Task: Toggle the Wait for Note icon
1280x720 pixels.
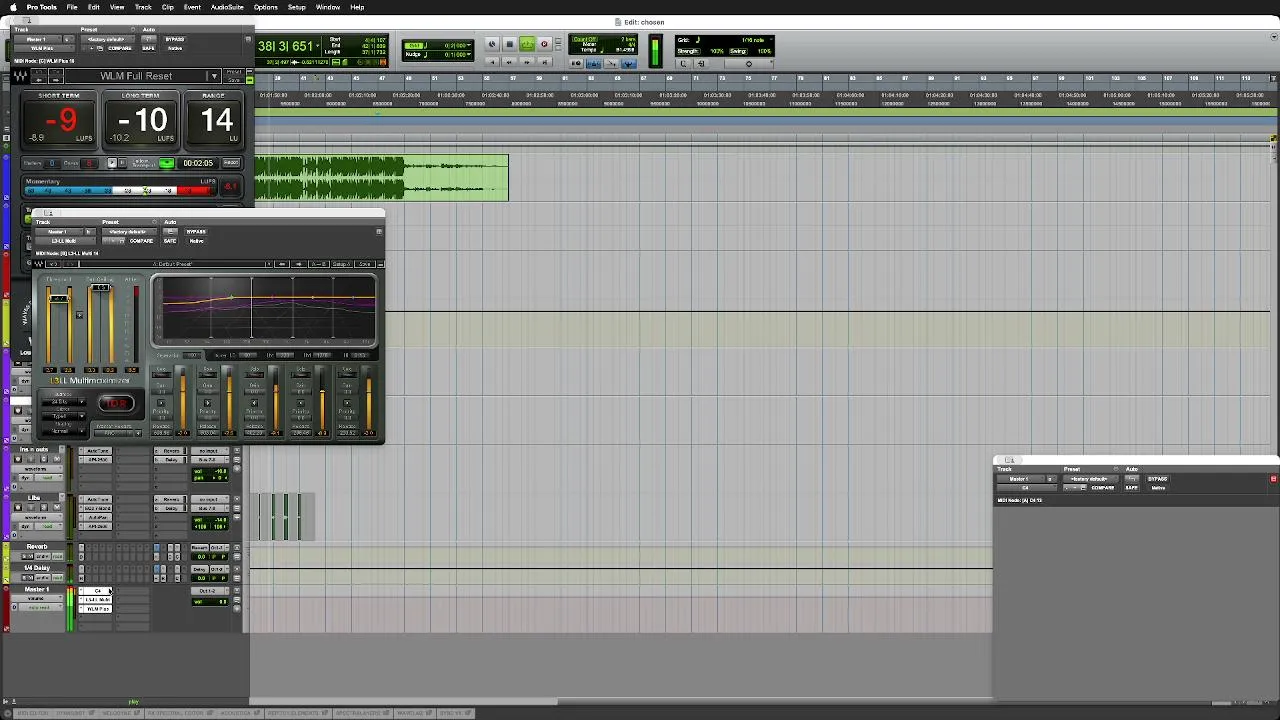Action: pyautogui.click(x=576, y=63)
